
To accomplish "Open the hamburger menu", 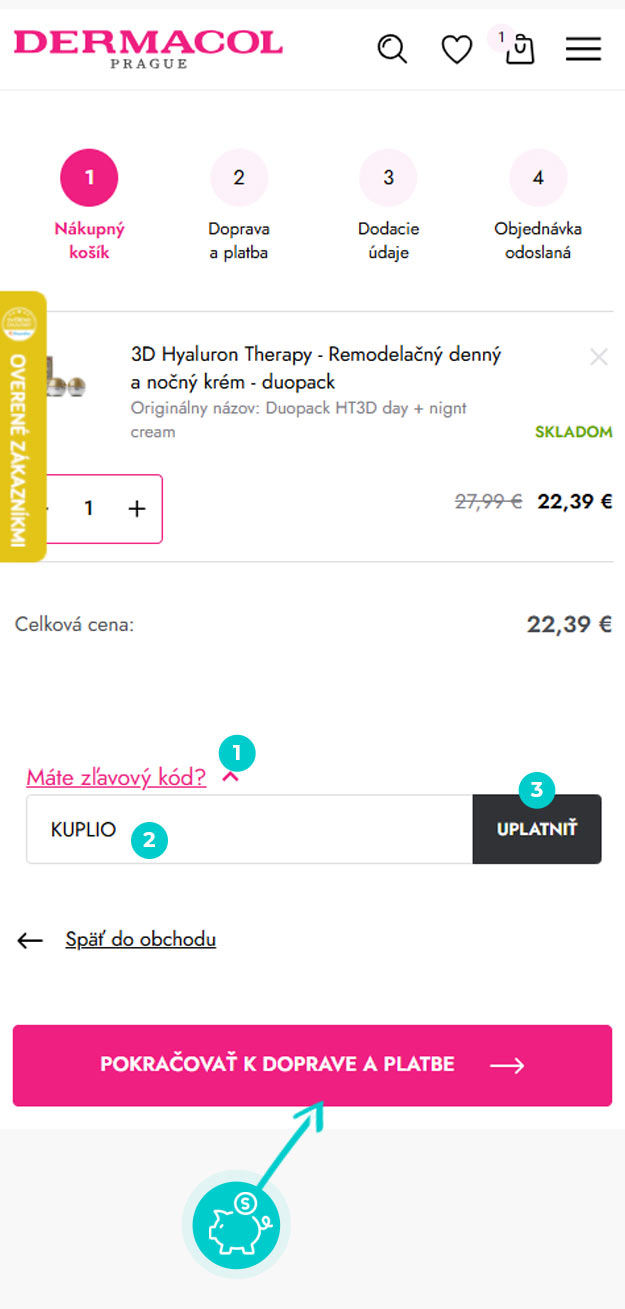I will (x=583, y=49).
